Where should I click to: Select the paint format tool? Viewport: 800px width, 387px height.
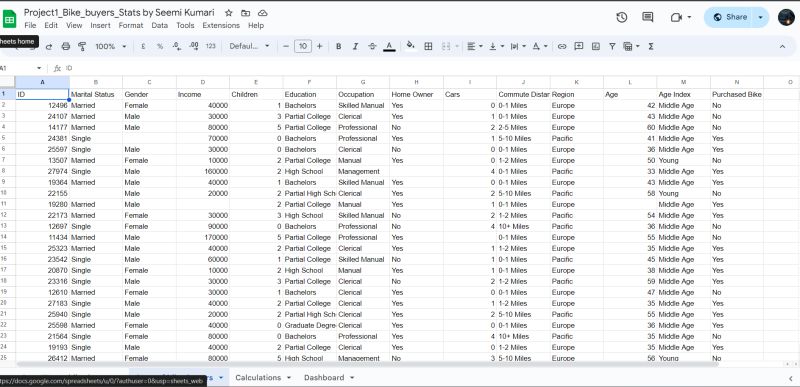click(x=82, y=46)
